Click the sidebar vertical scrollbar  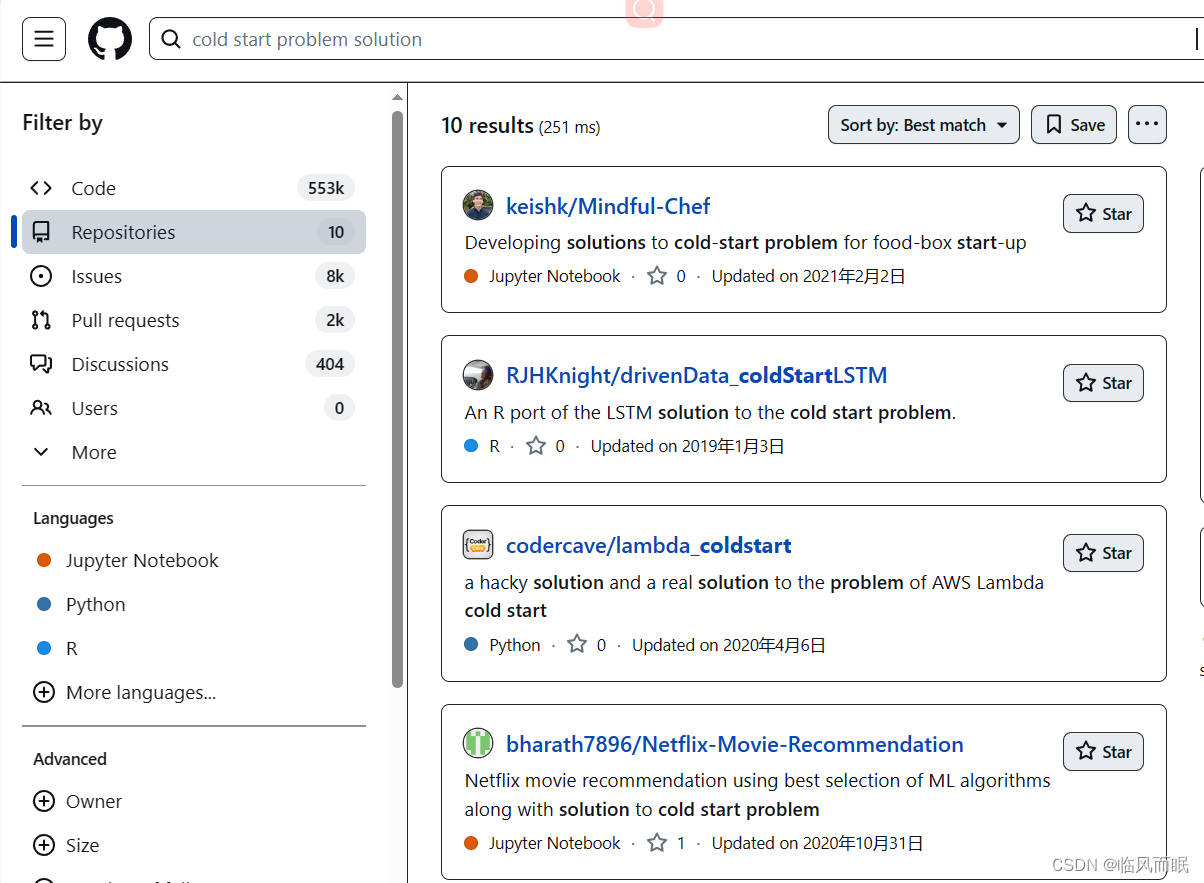pyautogui.click(x=397, y=399)
